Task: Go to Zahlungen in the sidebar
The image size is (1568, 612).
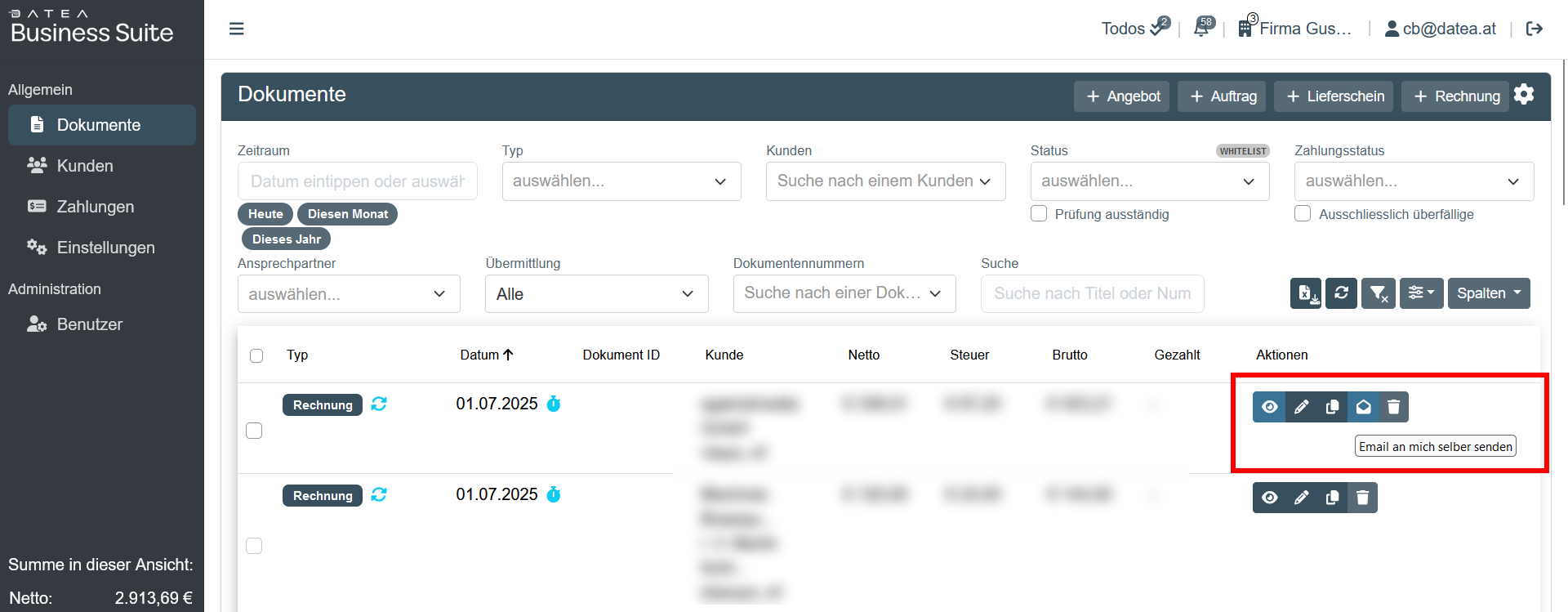Action: (x=95, y=207)
